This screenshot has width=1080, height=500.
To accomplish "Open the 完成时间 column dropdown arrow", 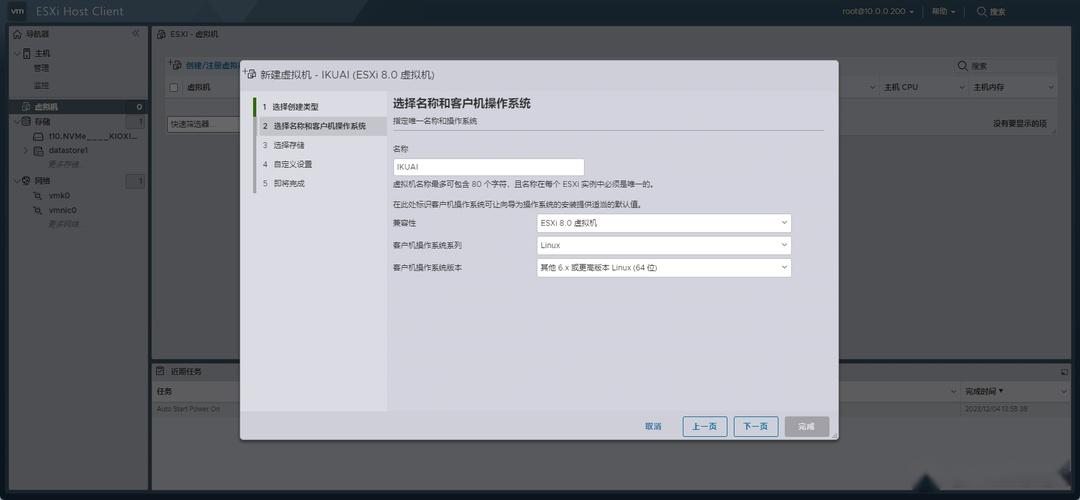I will point(1063,391).
